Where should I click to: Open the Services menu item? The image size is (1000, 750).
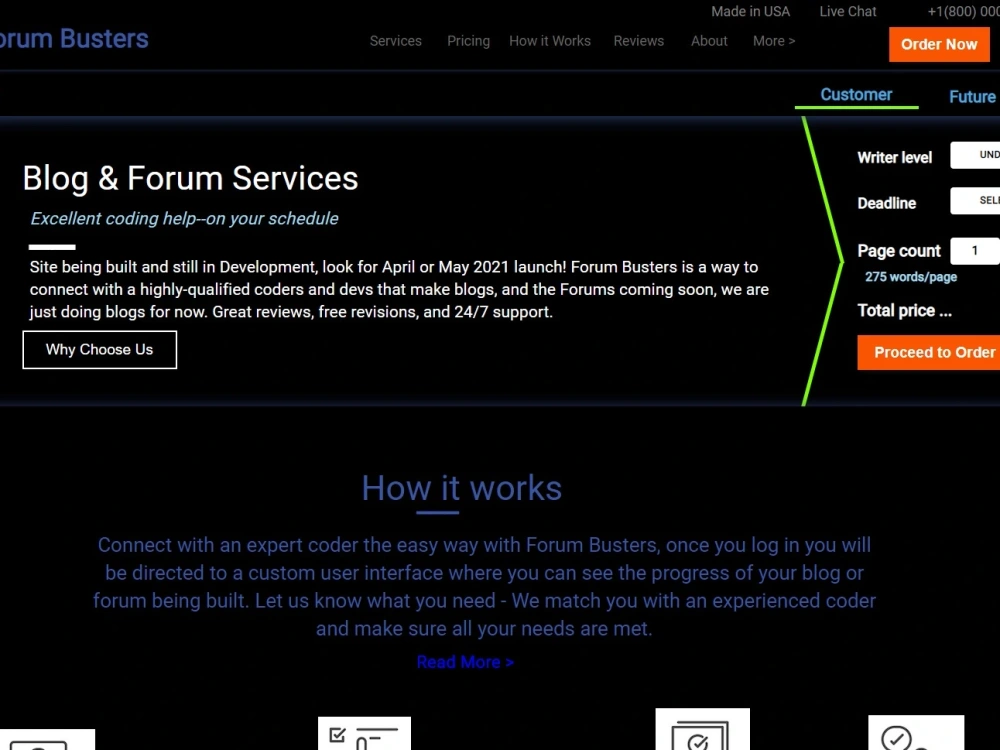coord(395,41)
